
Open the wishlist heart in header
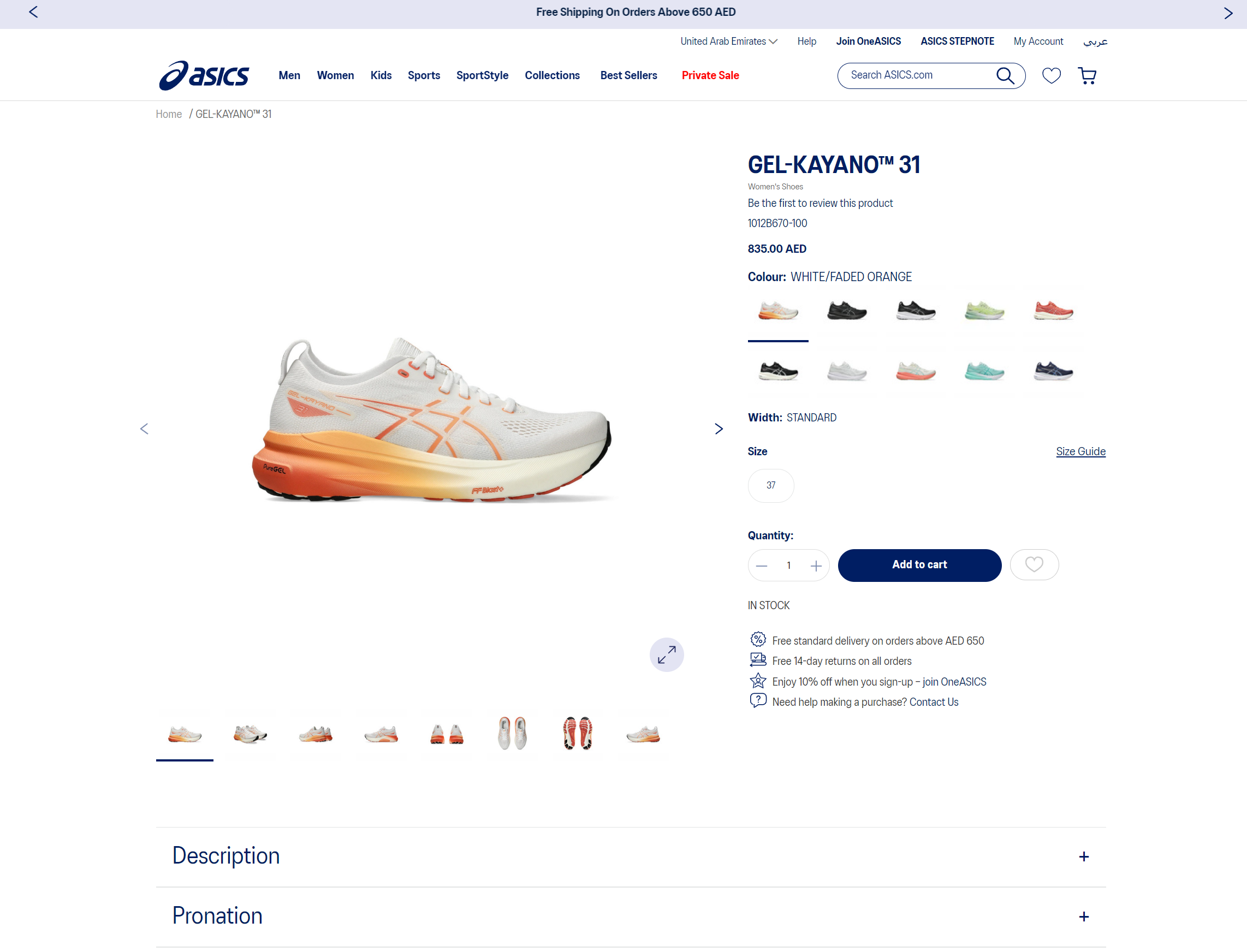pos(1051,75)
